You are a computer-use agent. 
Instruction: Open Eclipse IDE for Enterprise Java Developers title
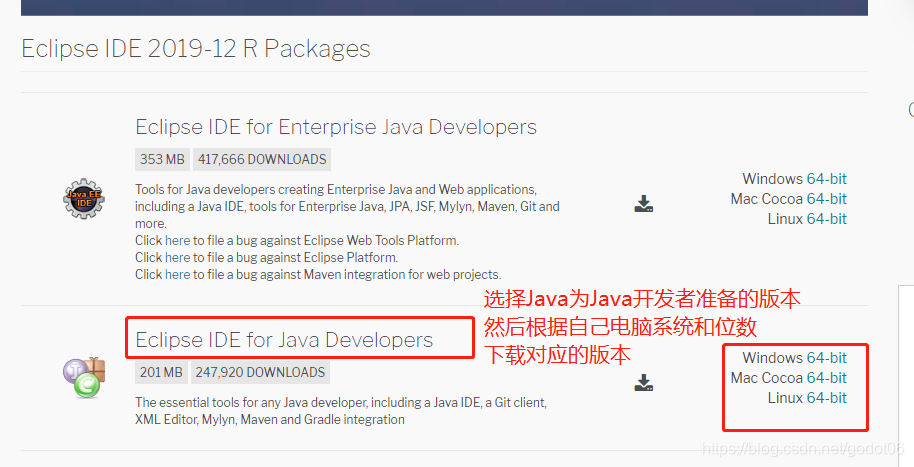click(336, 127)
